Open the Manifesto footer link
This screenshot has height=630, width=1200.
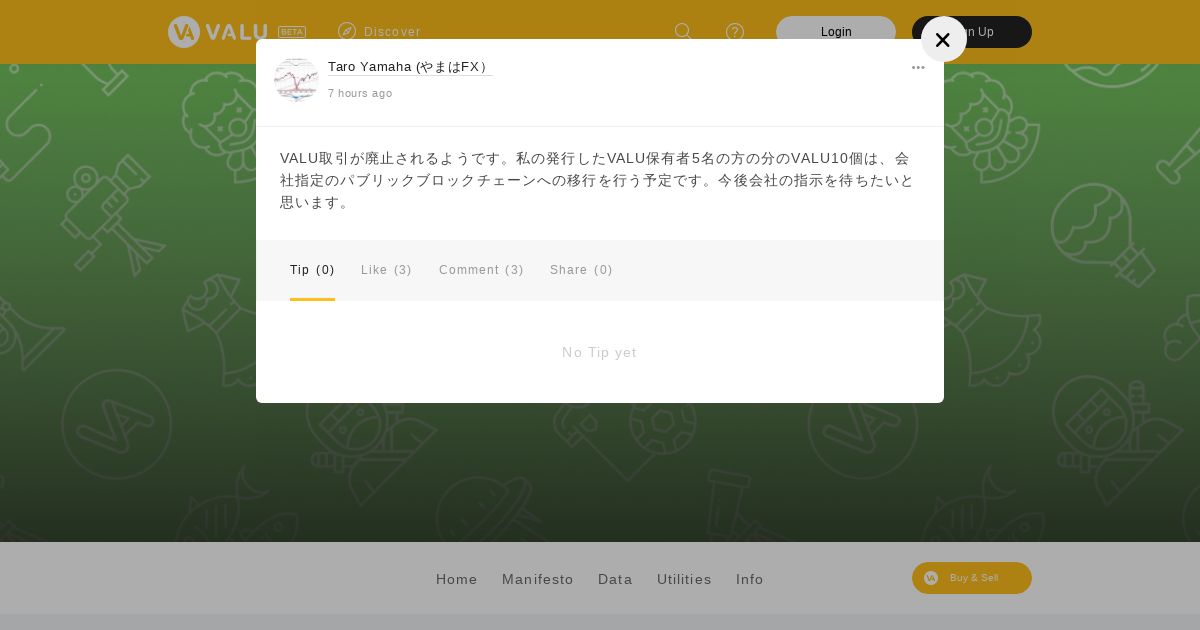pos(538,579)
